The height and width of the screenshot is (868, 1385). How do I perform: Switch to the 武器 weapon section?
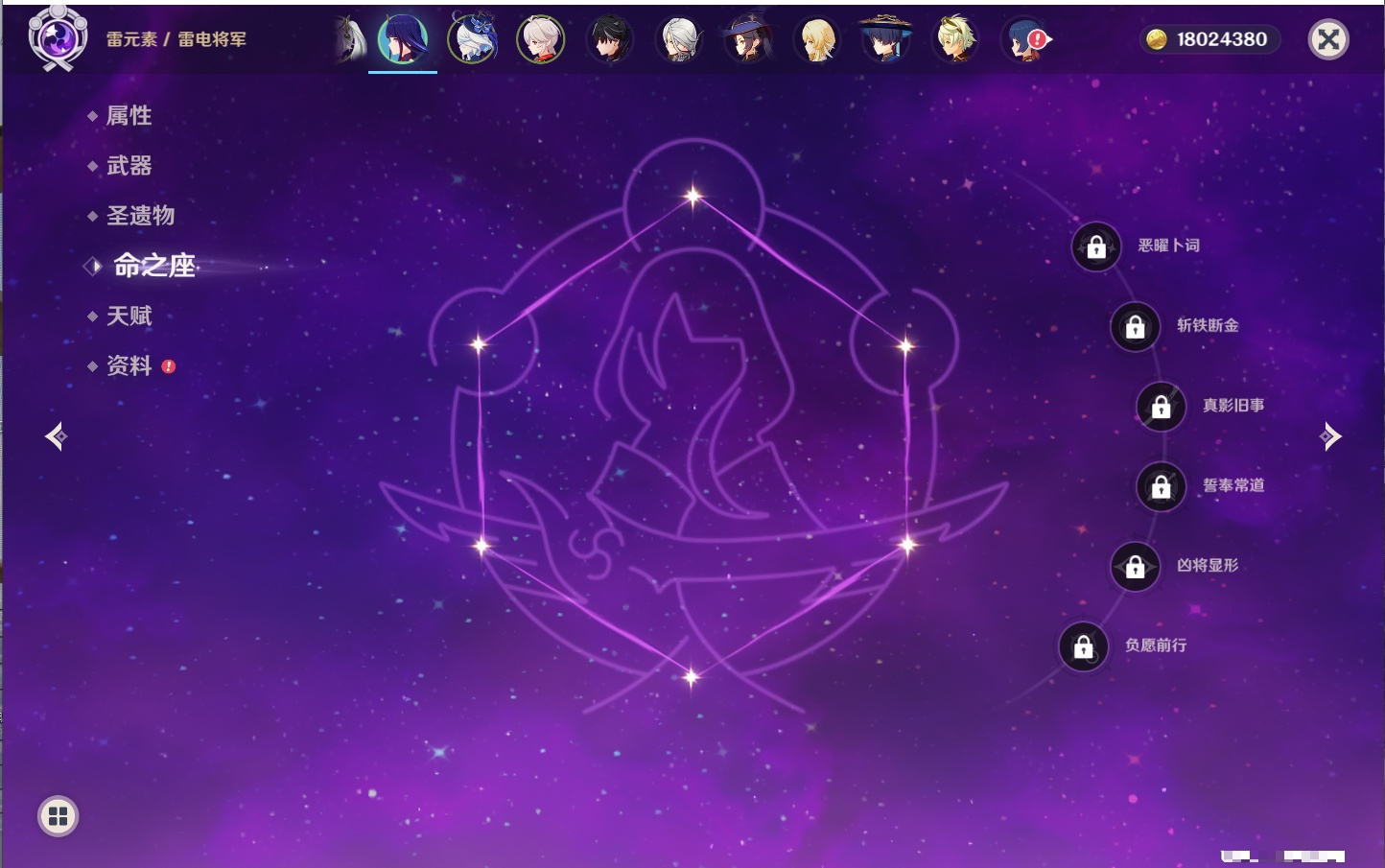(129, 166)
